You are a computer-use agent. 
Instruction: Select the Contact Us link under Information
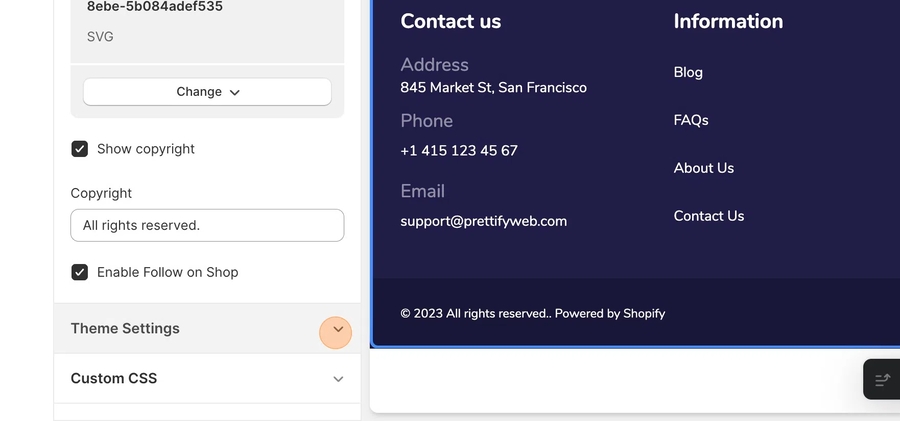click(709, 216)
